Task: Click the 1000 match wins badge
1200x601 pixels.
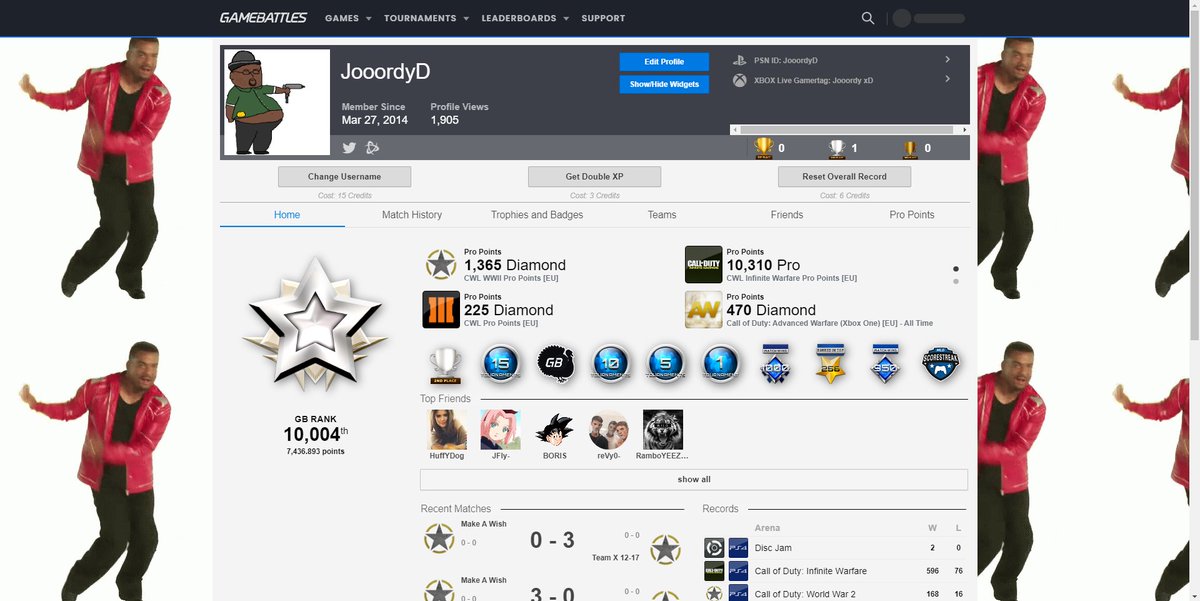Action: (x=775, y=364)
